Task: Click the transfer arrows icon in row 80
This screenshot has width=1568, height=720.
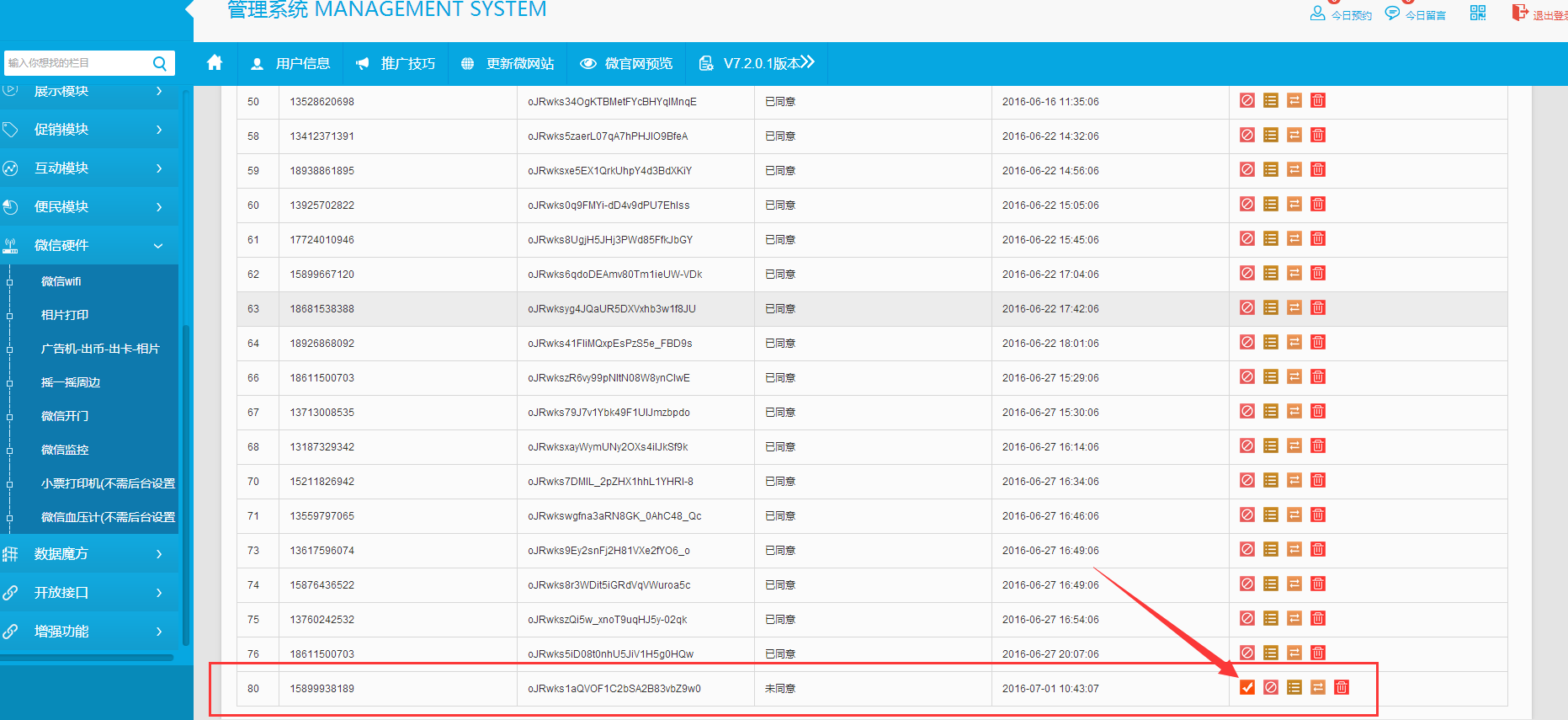Action: [x=1318, y=687]
